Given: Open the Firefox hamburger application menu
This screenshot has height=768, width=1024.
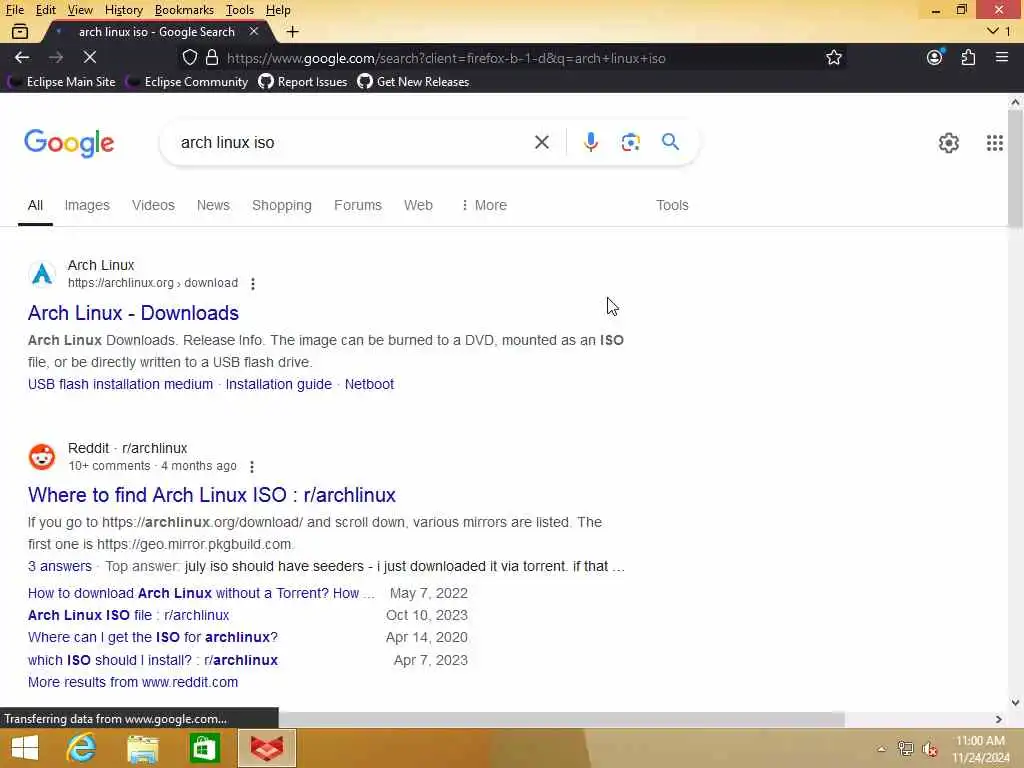Looking at the screenshot, I should [1002, 57].
